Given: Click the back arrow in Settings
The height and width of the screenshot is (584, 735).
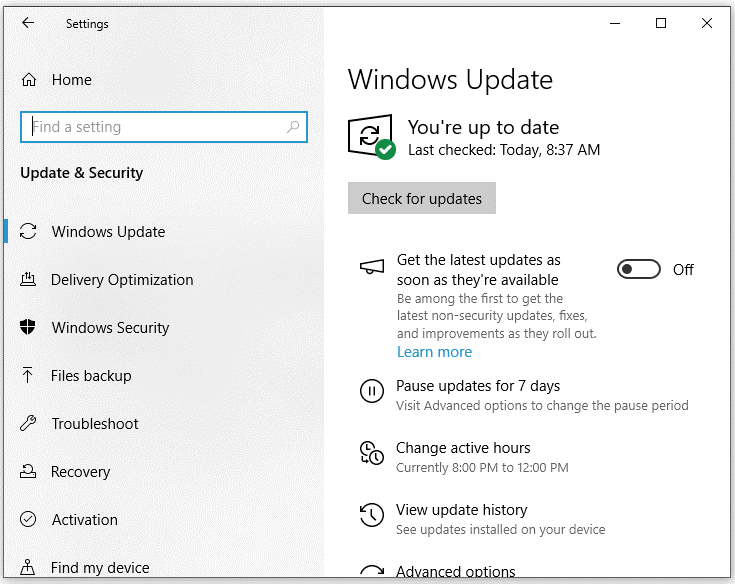Looking at the screenshot, I should [x=28, y=23].
